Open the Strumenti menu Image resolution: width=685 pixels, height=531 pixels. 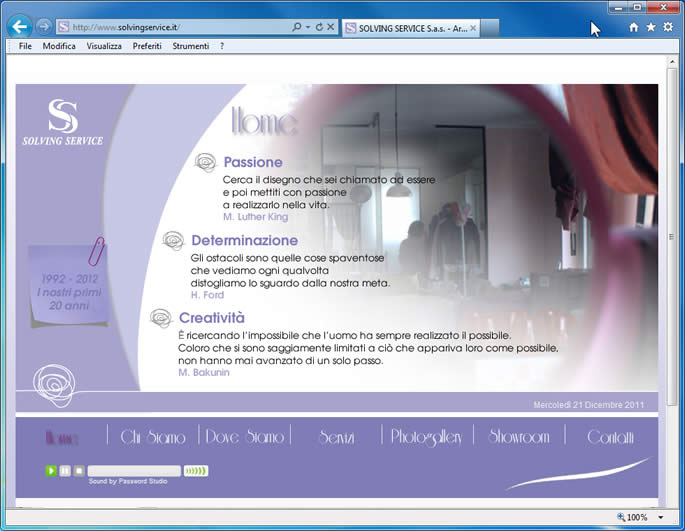pyautogui.click(x=190, y=46)
